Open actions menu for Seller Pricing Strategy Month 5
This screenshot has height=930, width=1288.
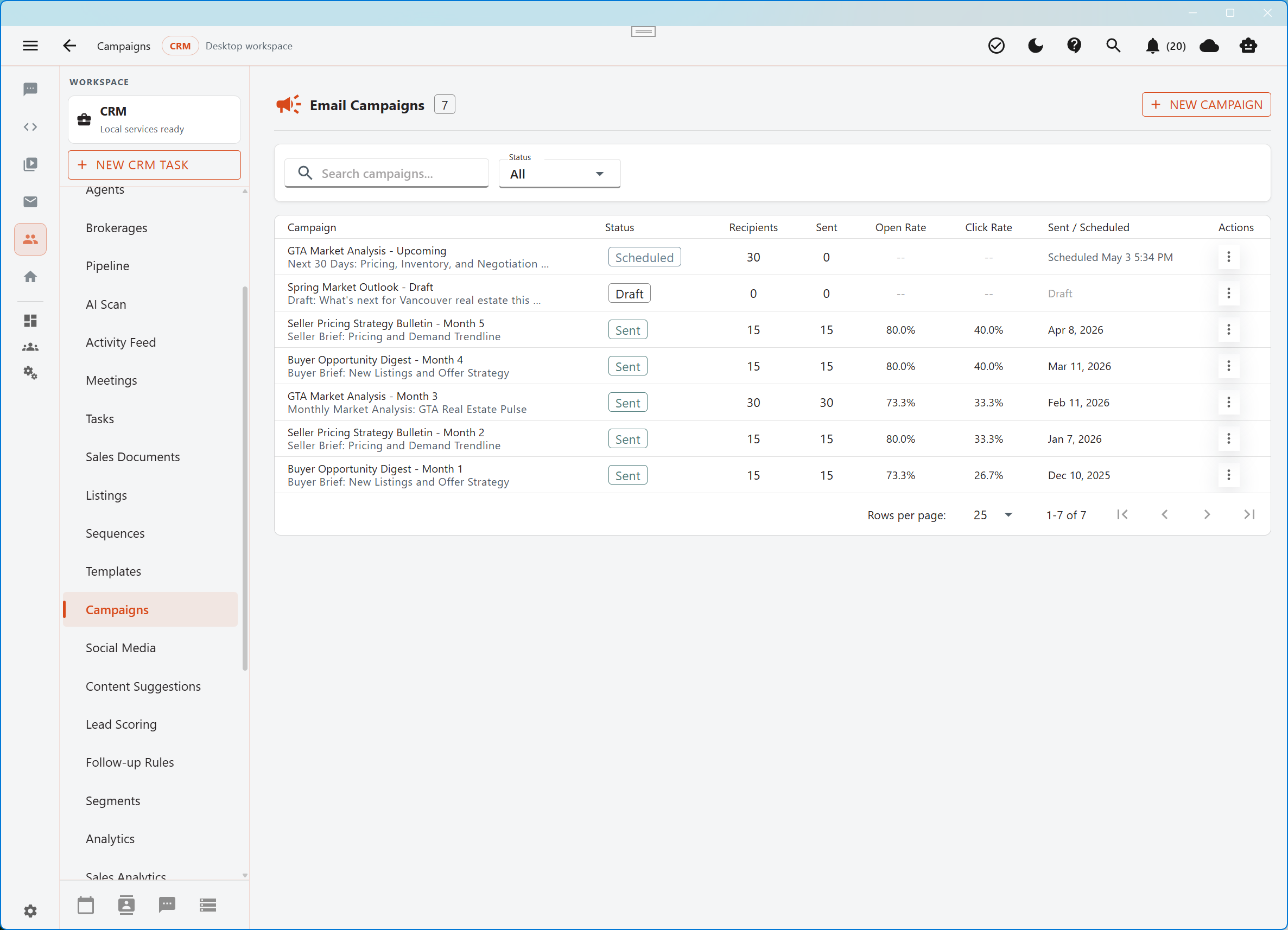point(1228,330)
